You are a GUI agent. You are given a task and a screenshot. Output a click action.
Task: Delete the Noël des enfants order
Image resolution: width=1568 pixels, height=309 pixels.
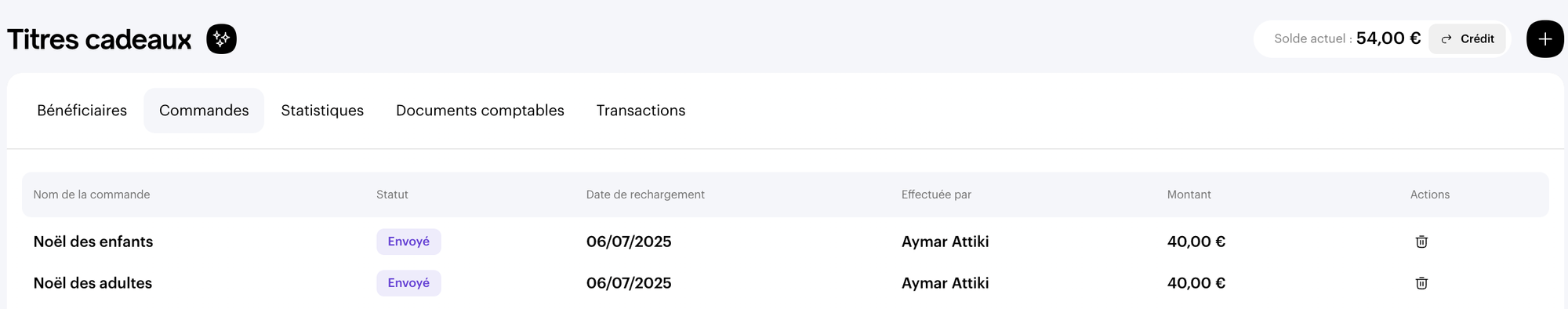coord(1421,242)
